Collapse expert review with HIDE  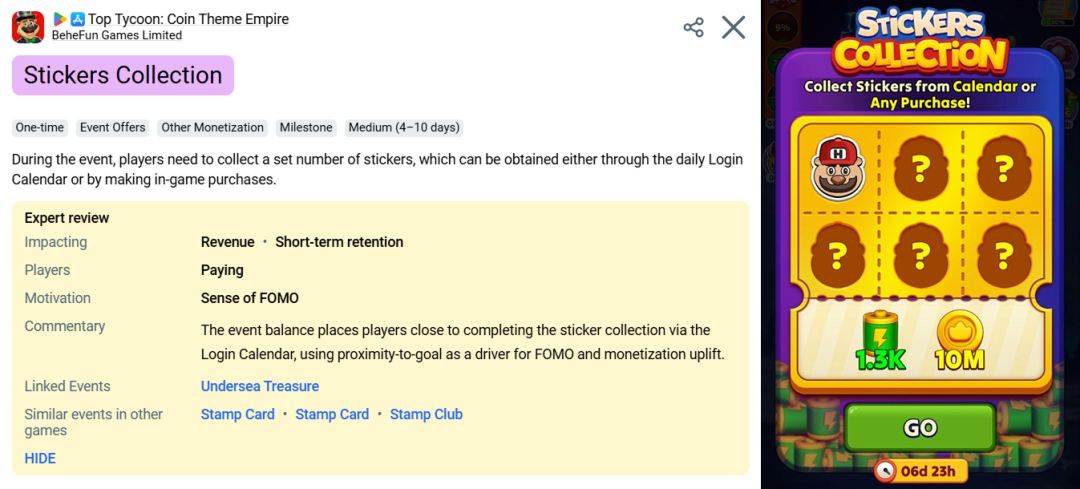click(40, 459)
